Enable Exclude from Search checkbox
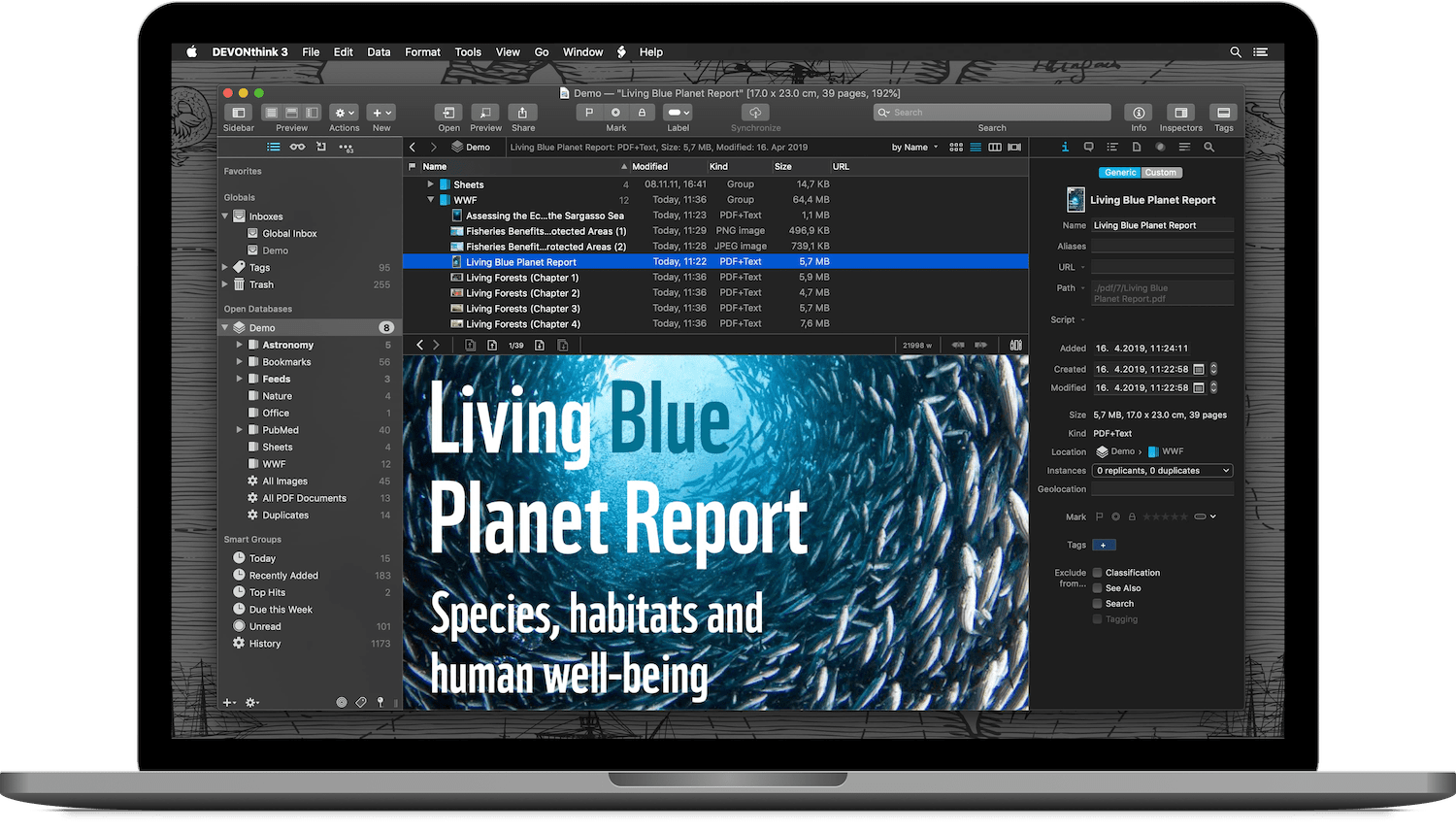The image size is (1456, 832). coord(1097,604)
